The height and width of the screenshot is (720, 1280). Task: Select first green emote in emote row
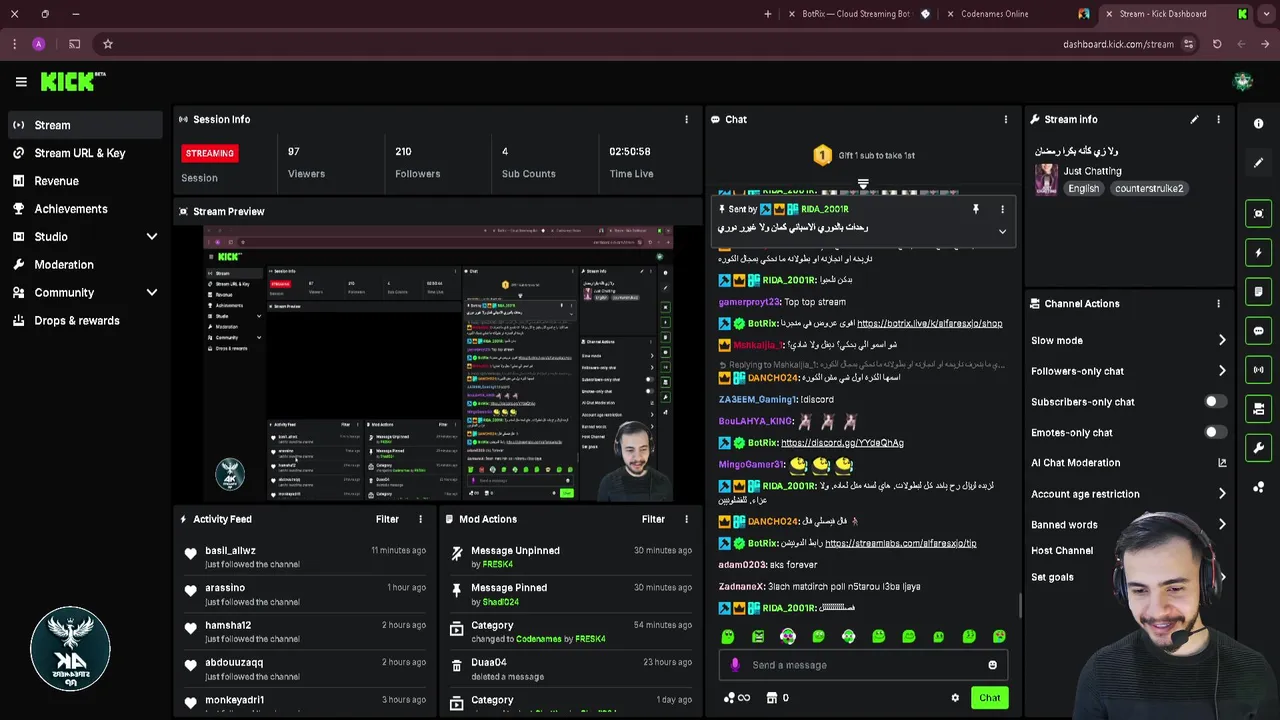[x=728, y=636]
